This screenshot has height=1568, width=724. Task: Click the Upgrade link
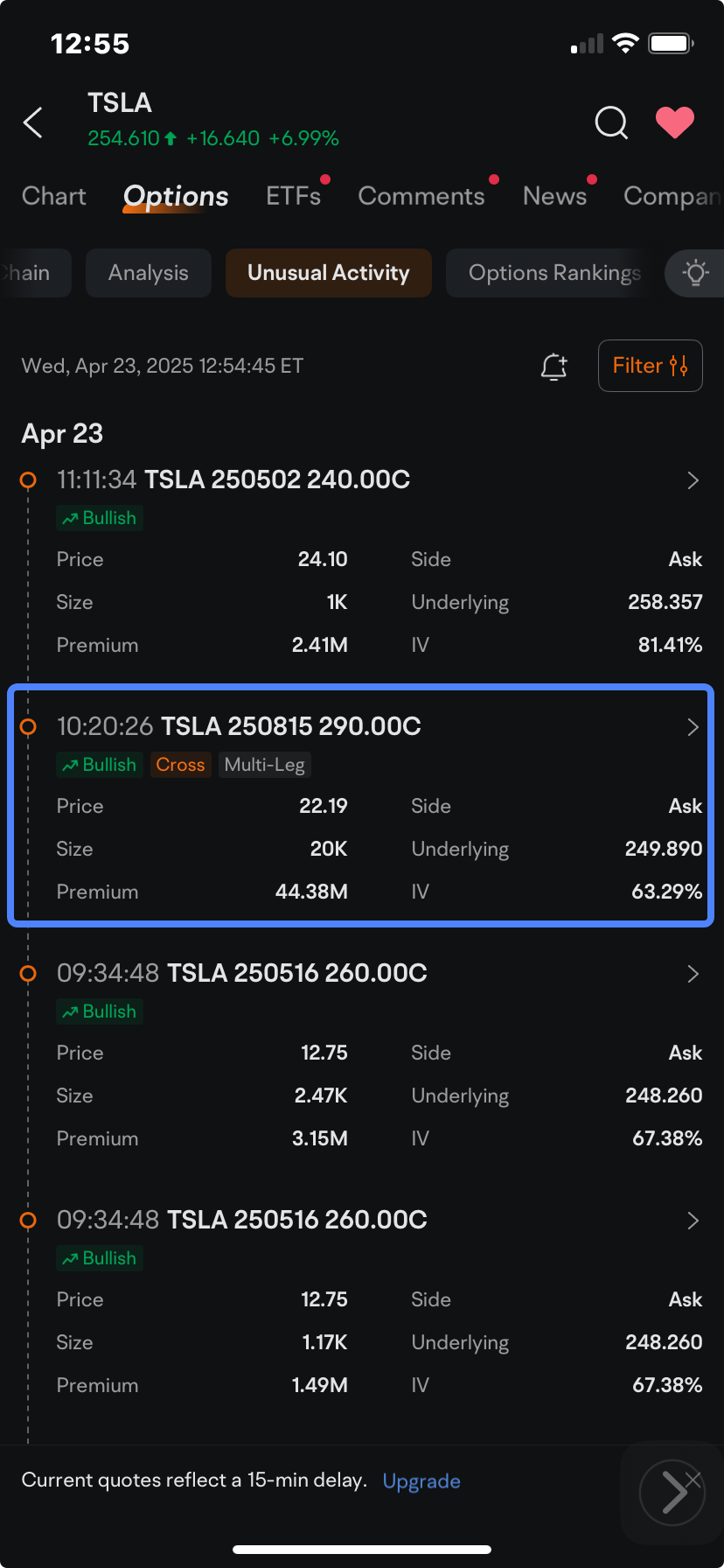tap(421, 1480)
